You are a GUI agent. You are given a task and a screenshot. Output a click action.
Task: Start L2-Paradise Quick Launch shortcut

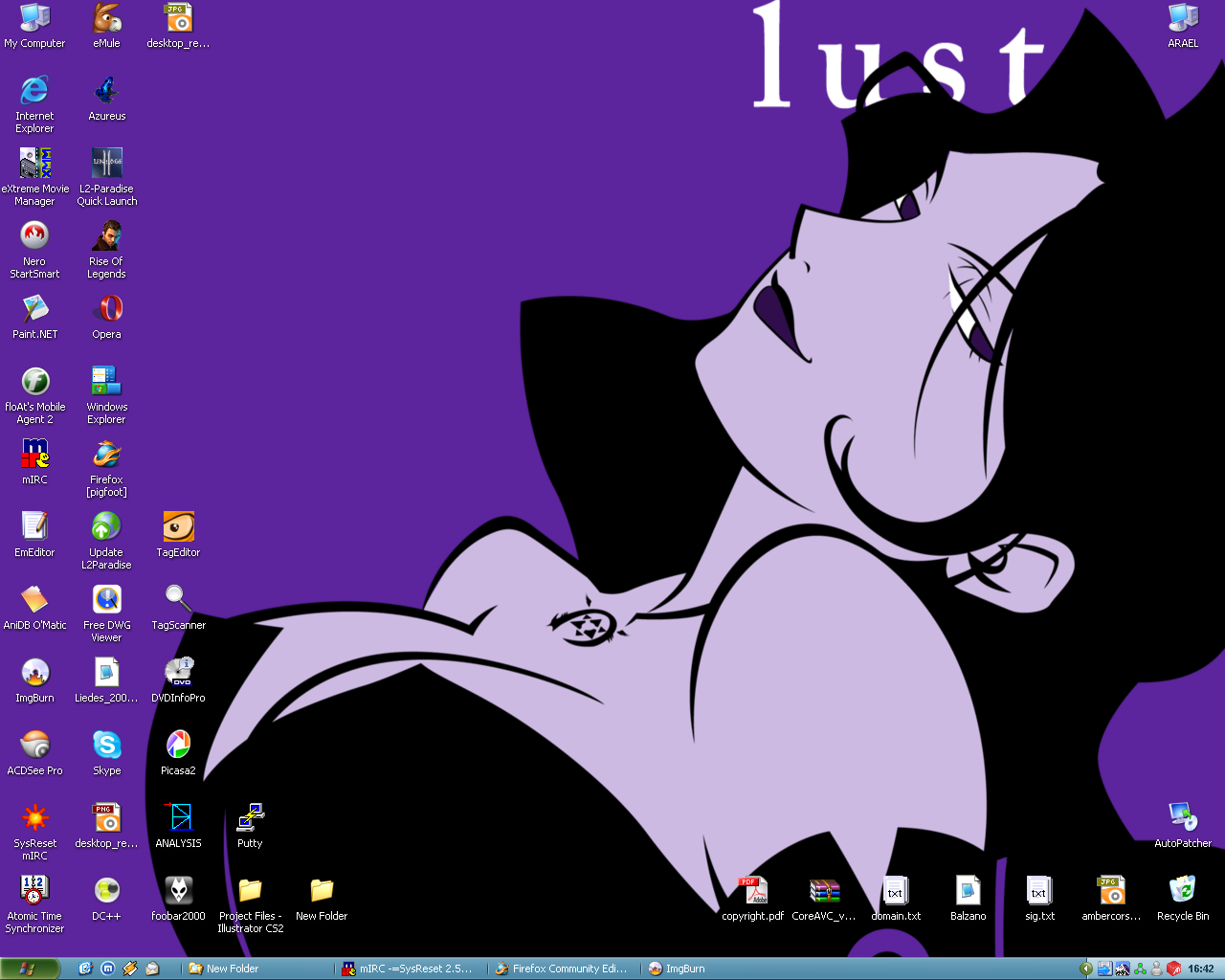tap(106, 177)
